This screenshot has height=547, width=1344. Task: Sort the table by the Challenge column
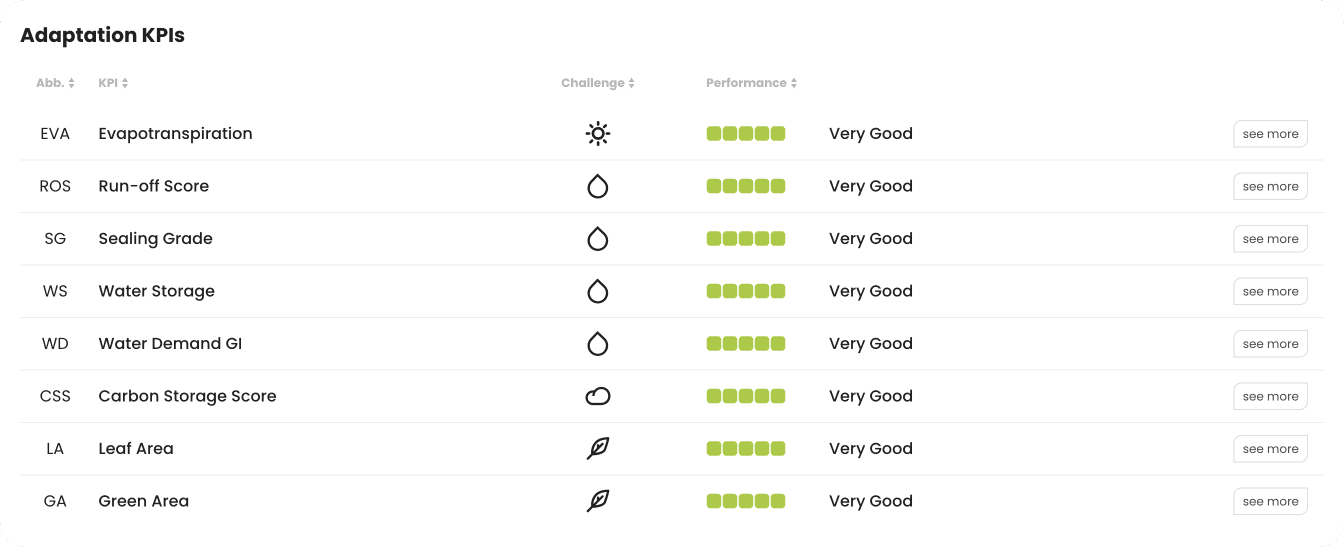point(598,83)
